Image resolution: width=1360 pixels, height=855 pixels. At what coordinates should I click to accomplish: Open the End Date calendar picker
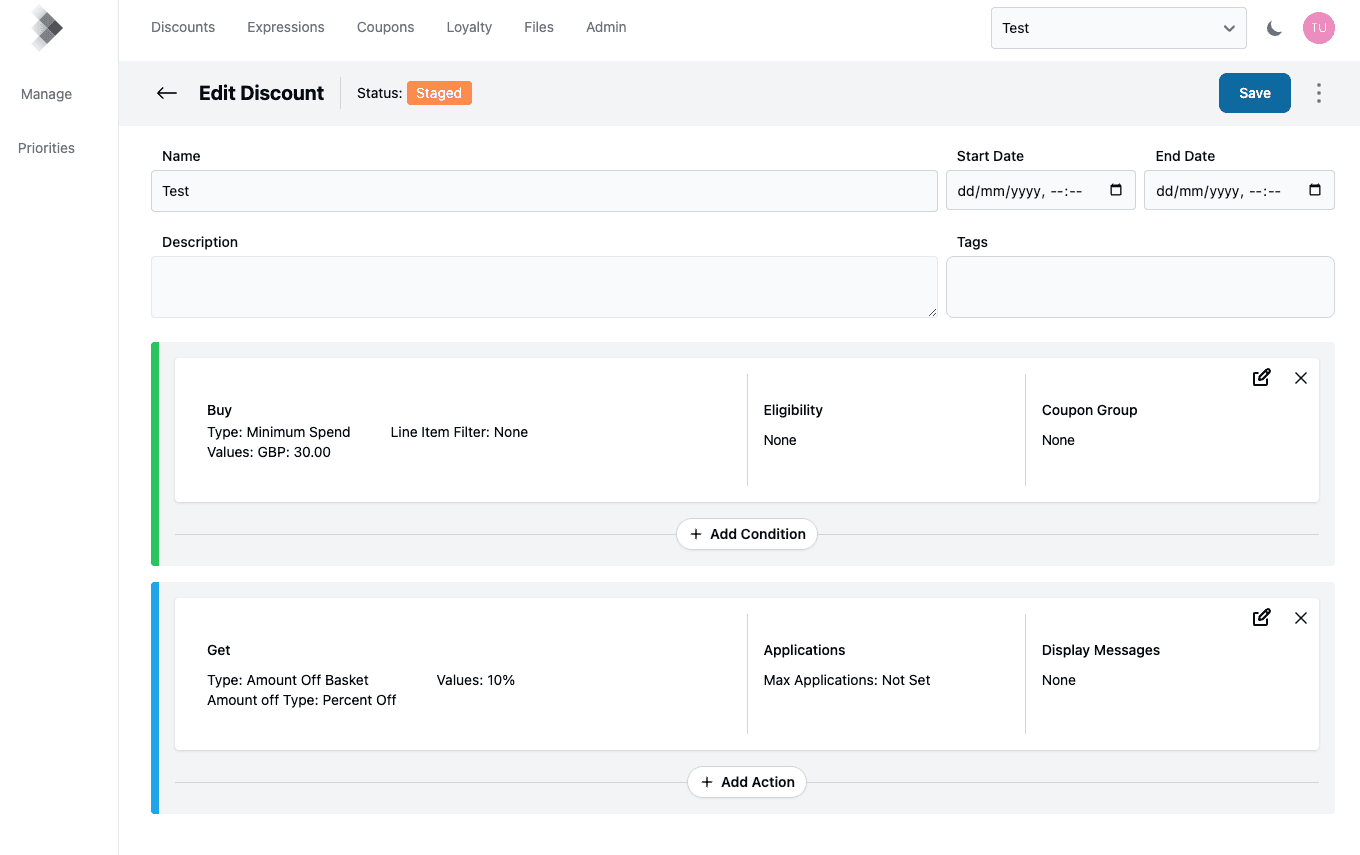pyautogui.click(x=1314, y=190)
